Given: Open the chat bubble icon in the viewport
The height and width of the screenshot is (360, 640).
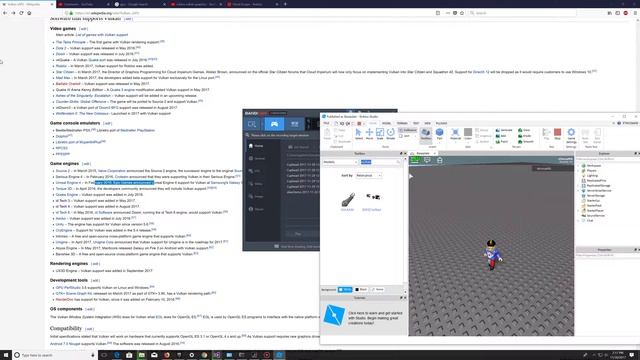Looking at the screenshot, I should (x=427, y=160).
